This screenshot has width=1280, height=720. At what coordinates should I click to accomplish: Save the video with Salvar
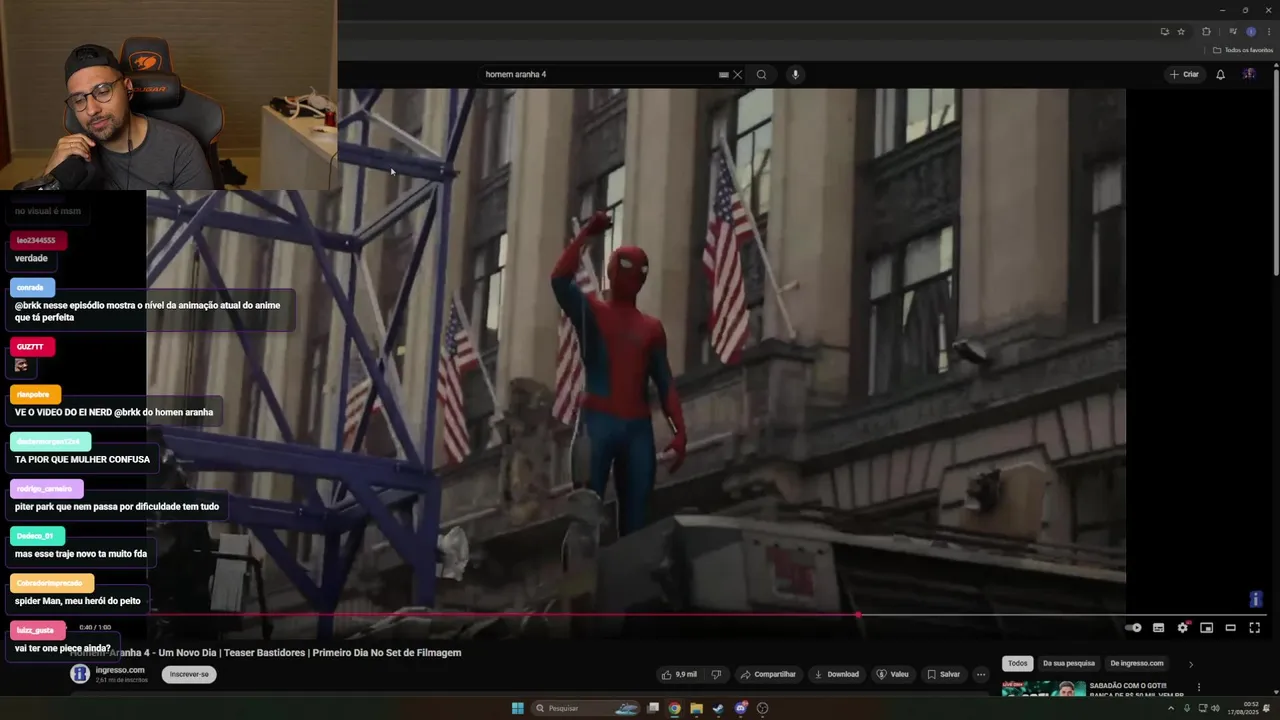(943, 674)
